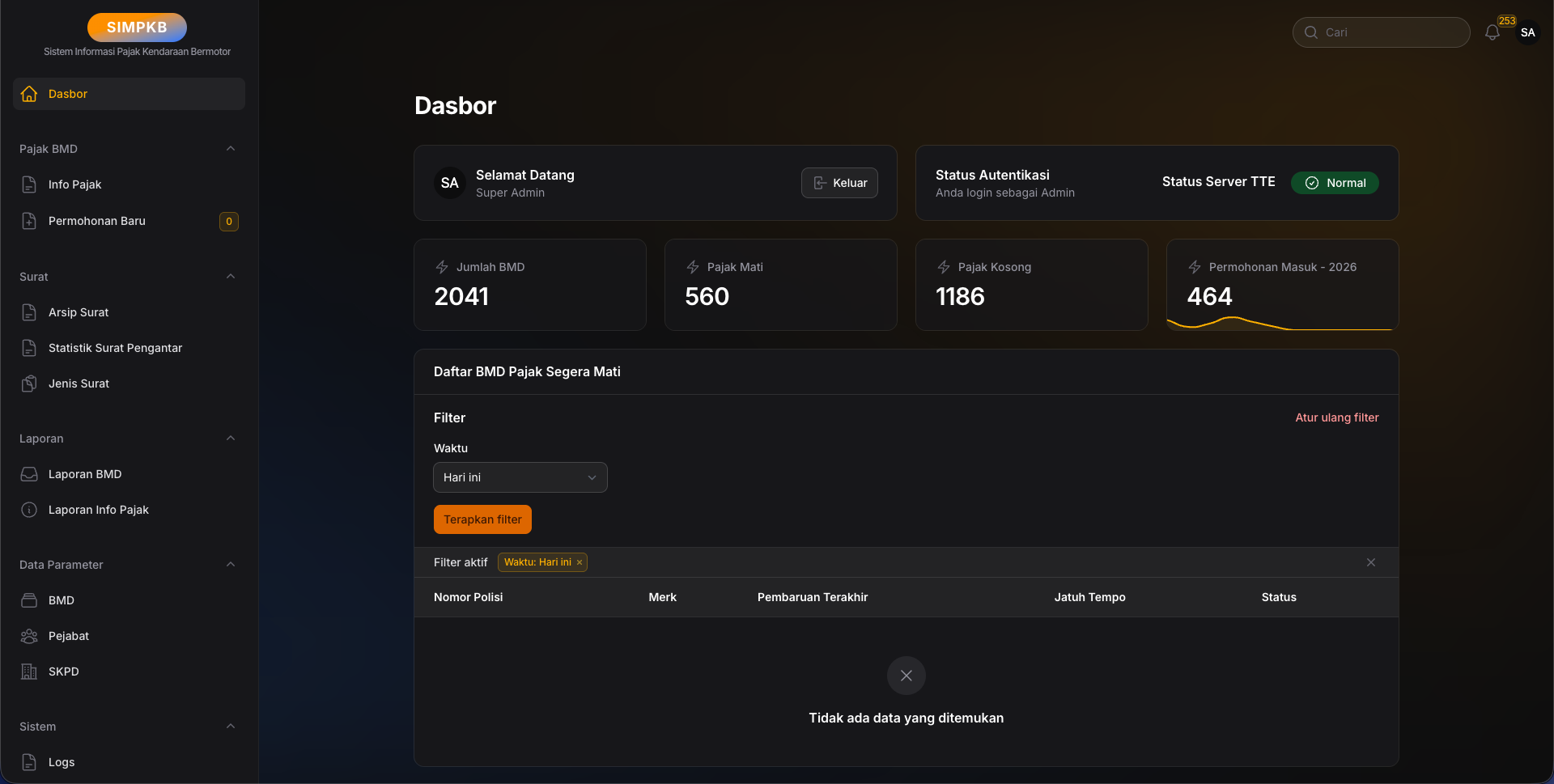
Task: Open the Waktu 'Hari ini' dropdown
Action: click(520, 477)
